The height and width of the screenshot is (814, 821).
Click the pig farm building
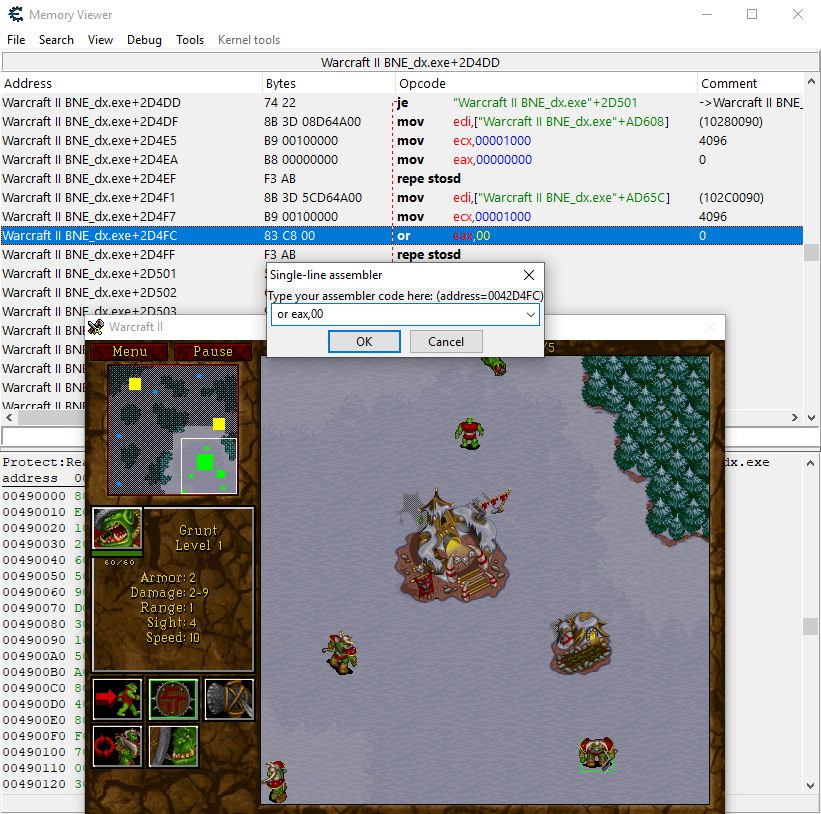580,643
